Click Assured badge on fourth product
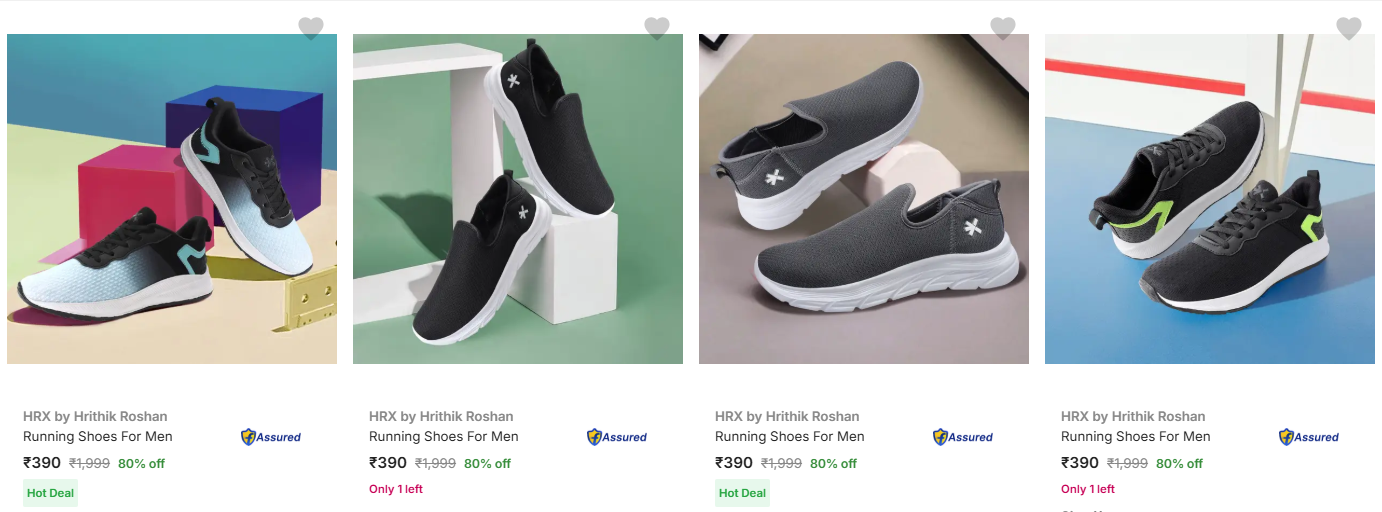 pos(1309,437)
